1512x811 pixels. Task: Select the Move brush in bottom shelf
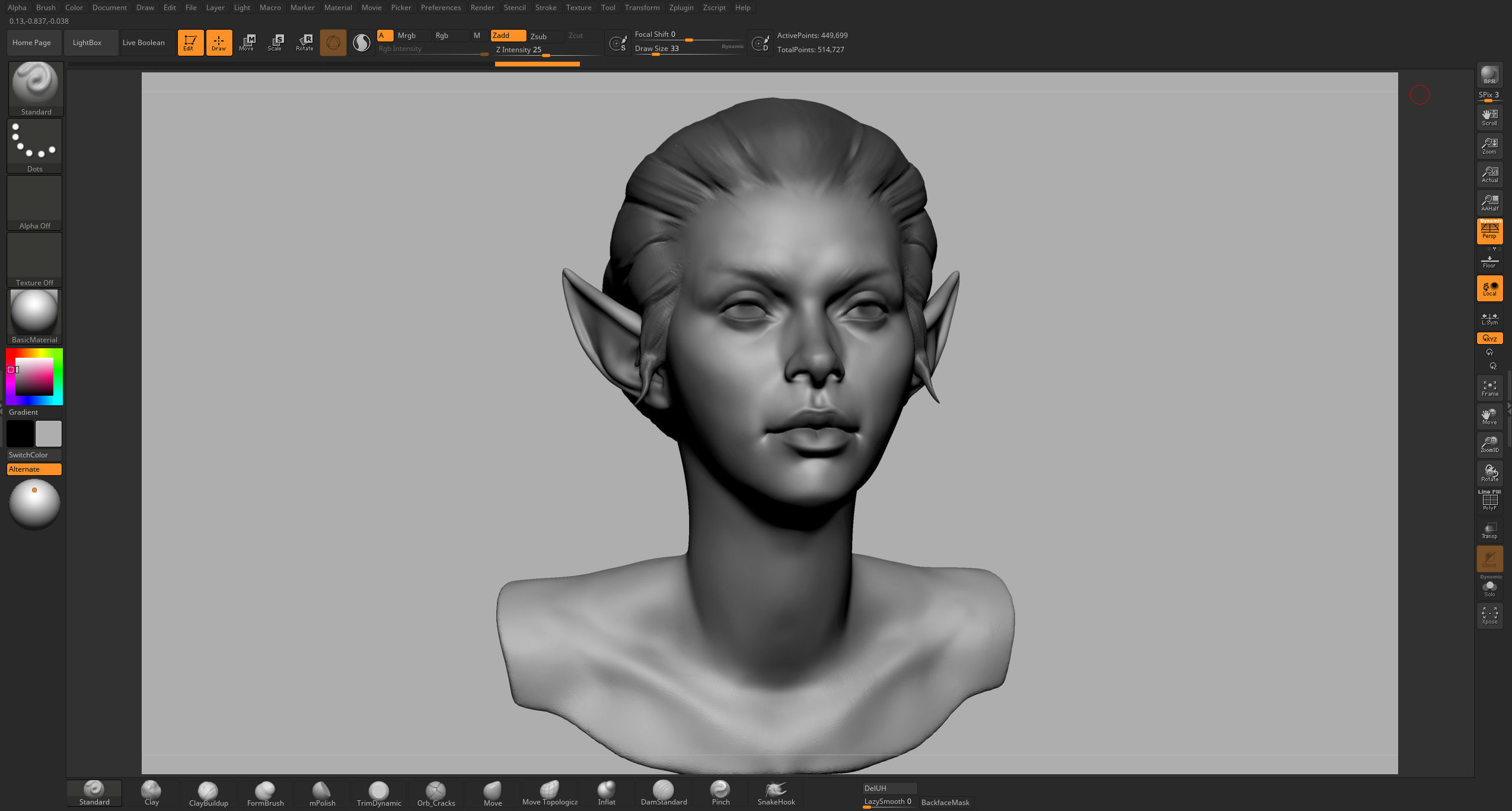[493, 794]
